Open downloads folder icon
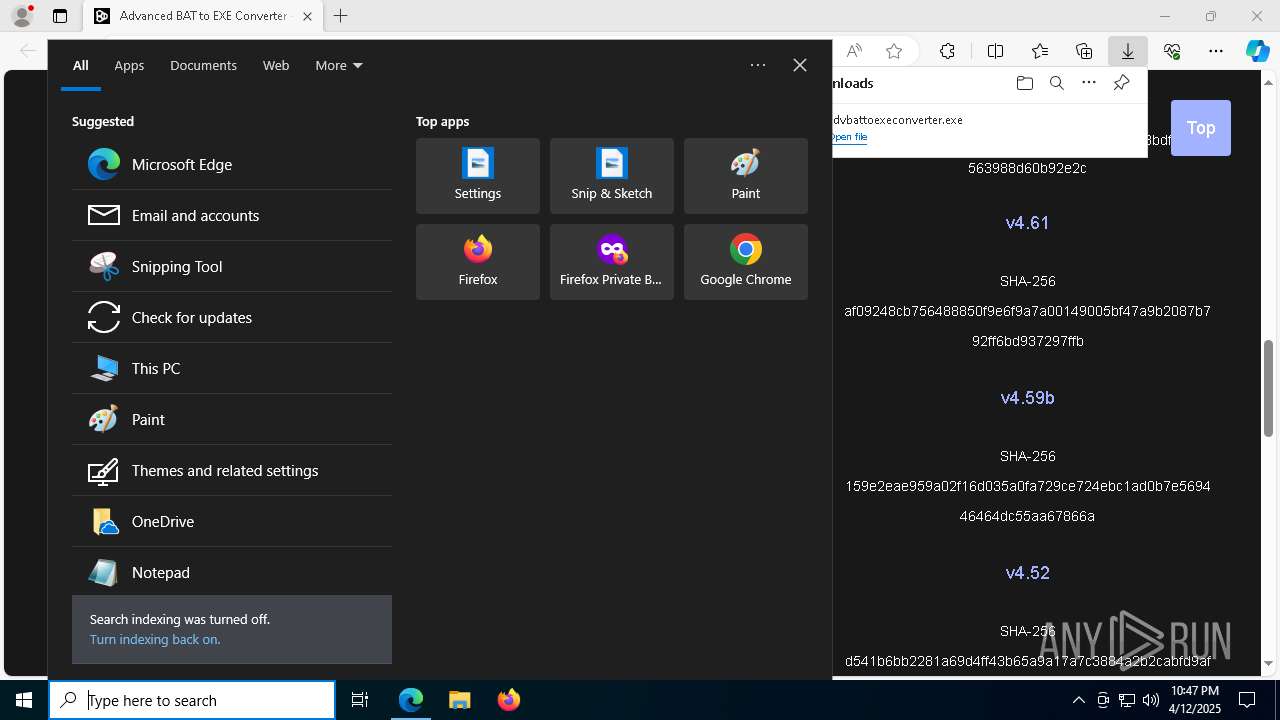This screenshot has height=720, width=1280. pyautogui.click(x=1024, y=83)
